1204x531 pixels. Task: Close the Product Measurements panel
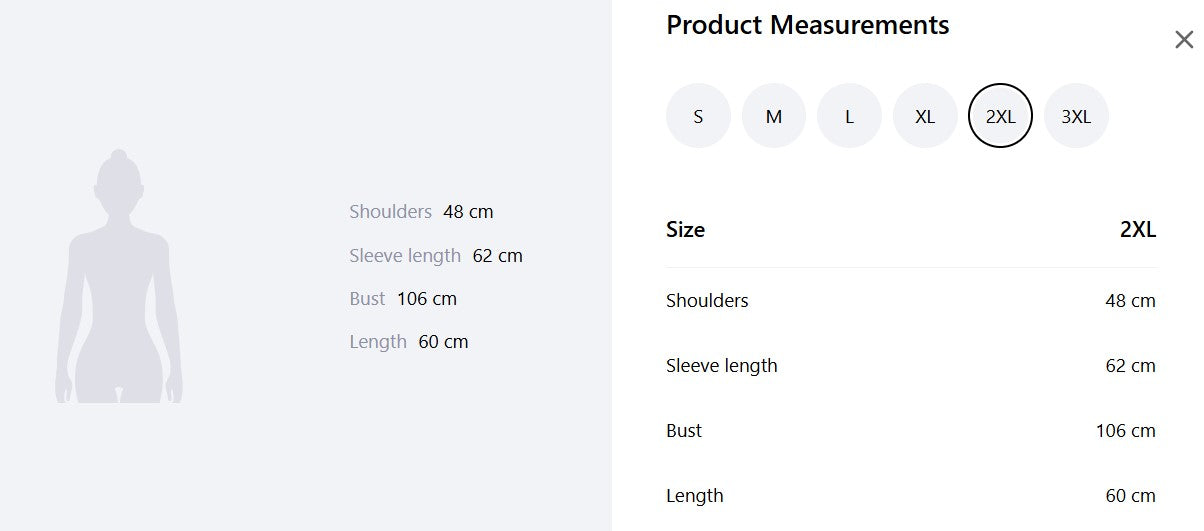pos(1184,40)
